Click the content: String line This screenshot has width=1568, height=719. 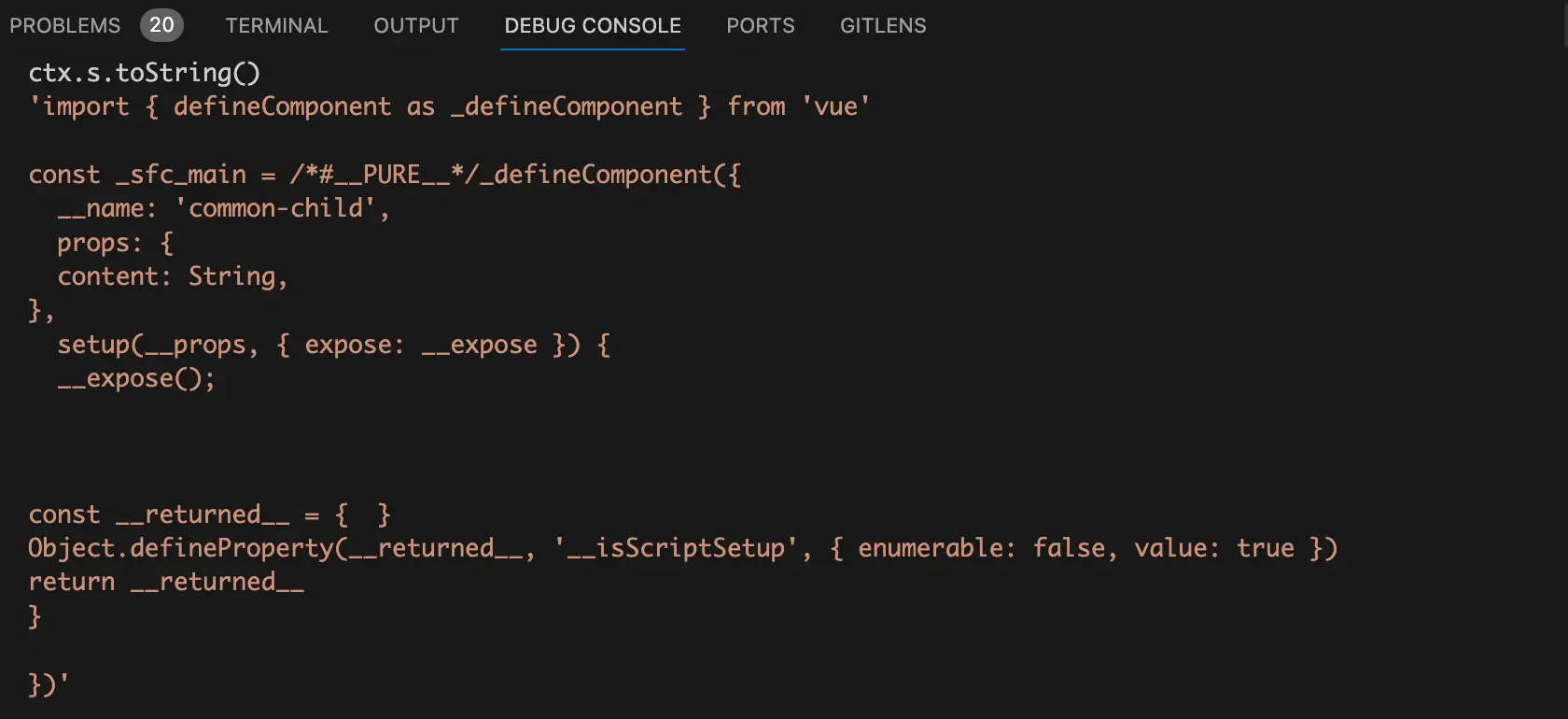(x=172, y=276)
